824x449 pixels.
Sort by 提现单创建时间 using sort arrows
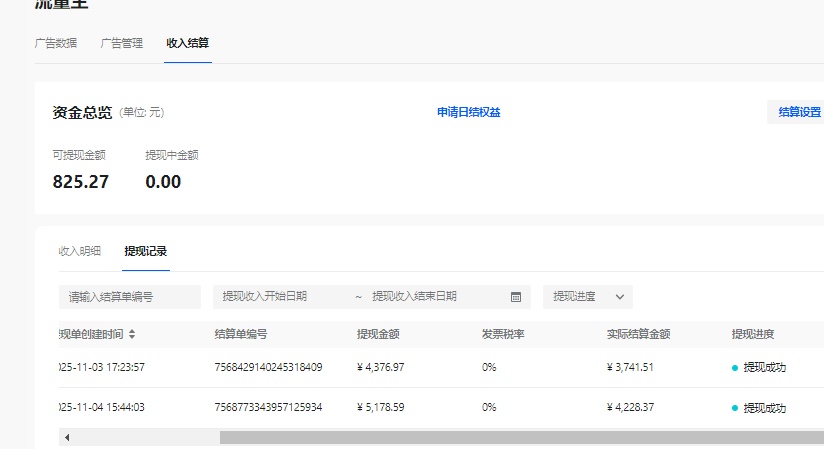[x=132, y=334]
